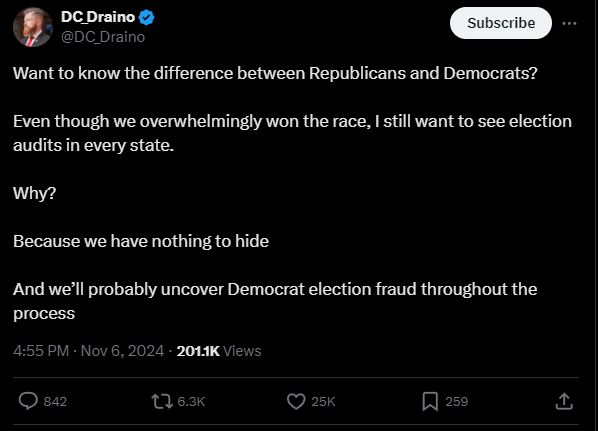Click the "Because we have nothing to hide" line
Image resolution: width=598 pixels, height=431 pixels.
(x=141, y=241)
